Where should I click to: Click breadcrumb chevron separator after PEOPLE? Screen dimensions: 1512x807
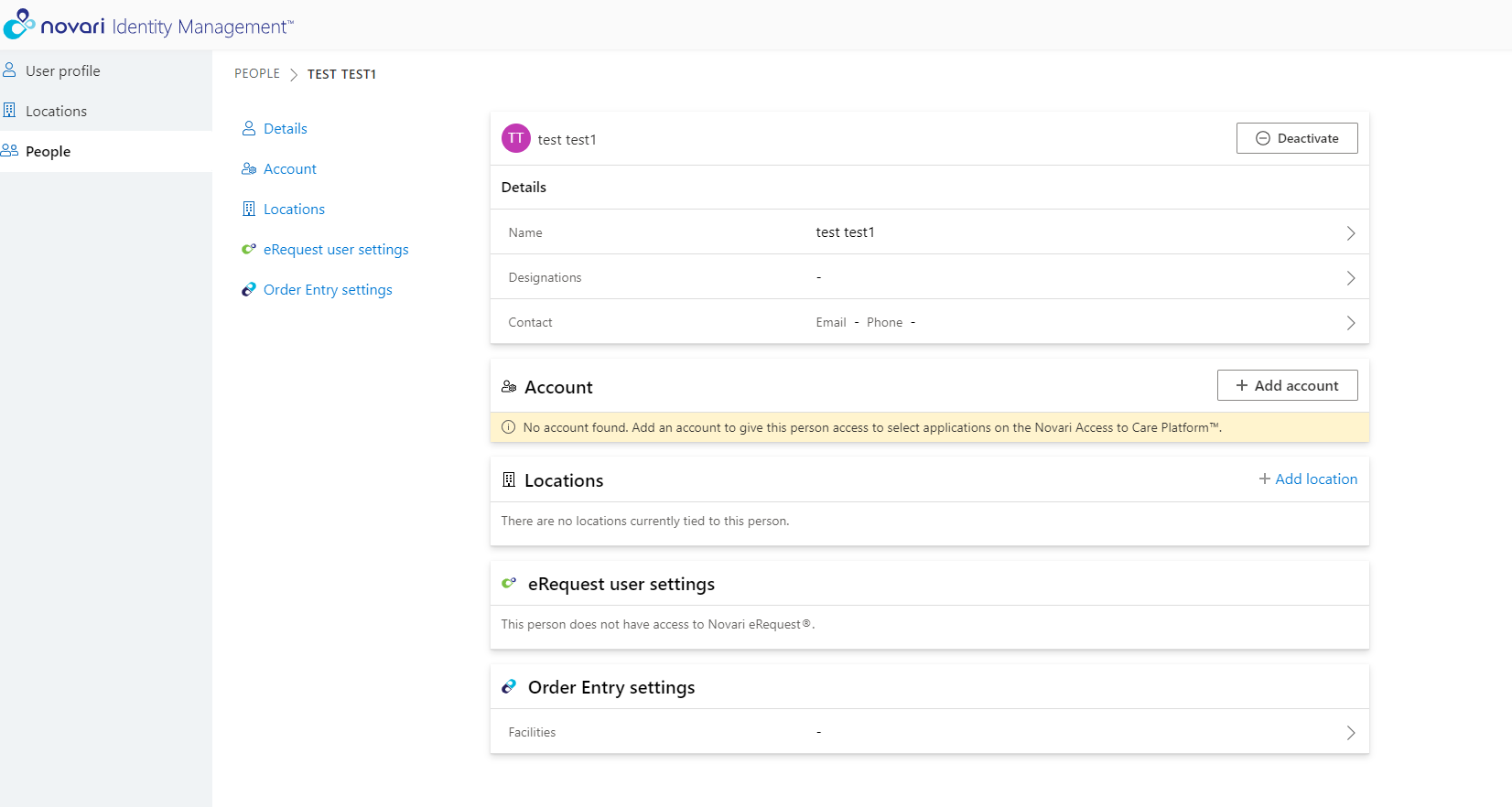[294, 74]
